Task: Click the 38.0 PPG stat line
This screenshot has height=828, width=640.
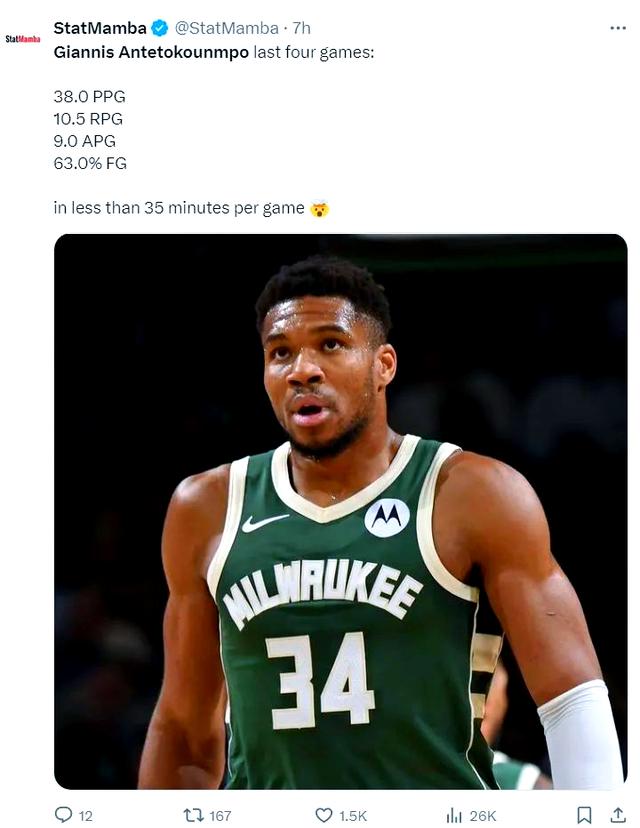Action: (x=90, y=97)
